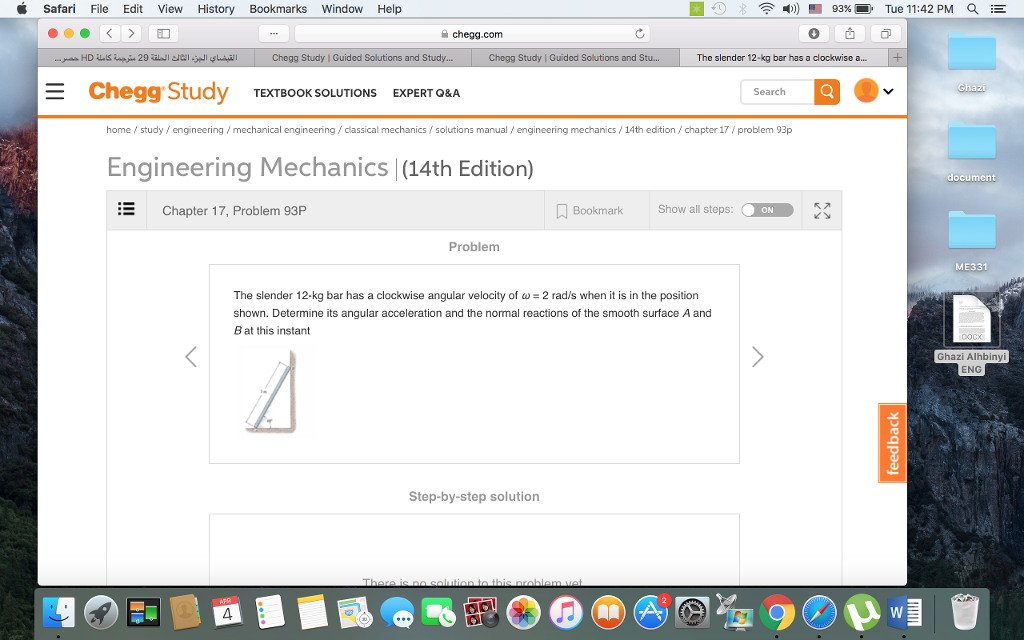
Task: Show Safari downloads
Action: (814, 34)
